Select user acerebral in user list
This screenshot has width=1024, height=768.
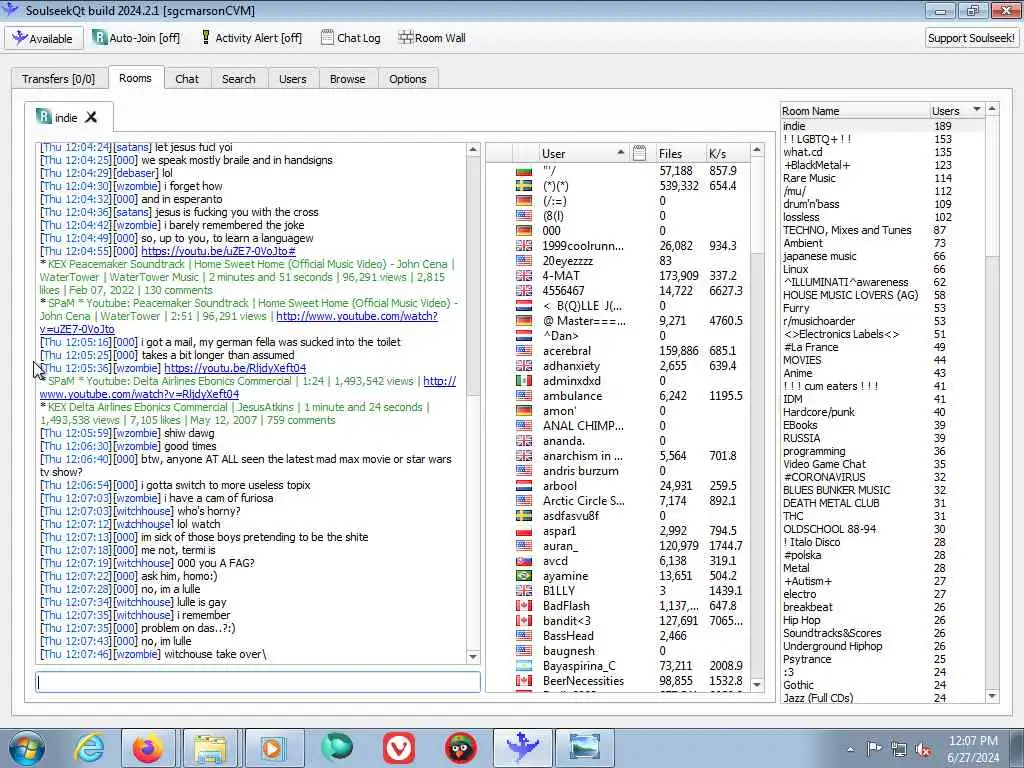(618, 351)
